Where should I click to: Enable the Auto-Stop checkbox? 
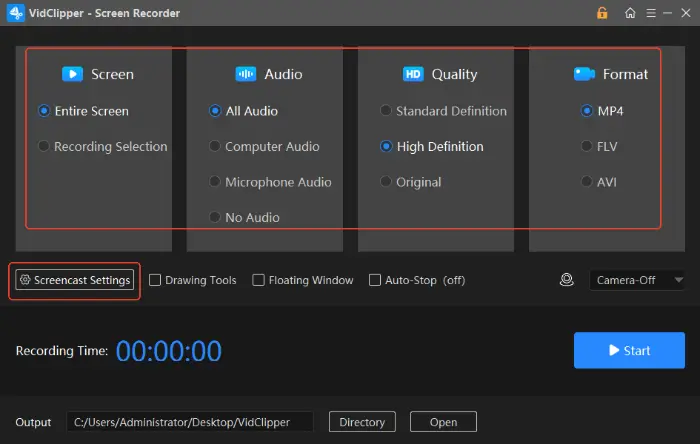375,280
